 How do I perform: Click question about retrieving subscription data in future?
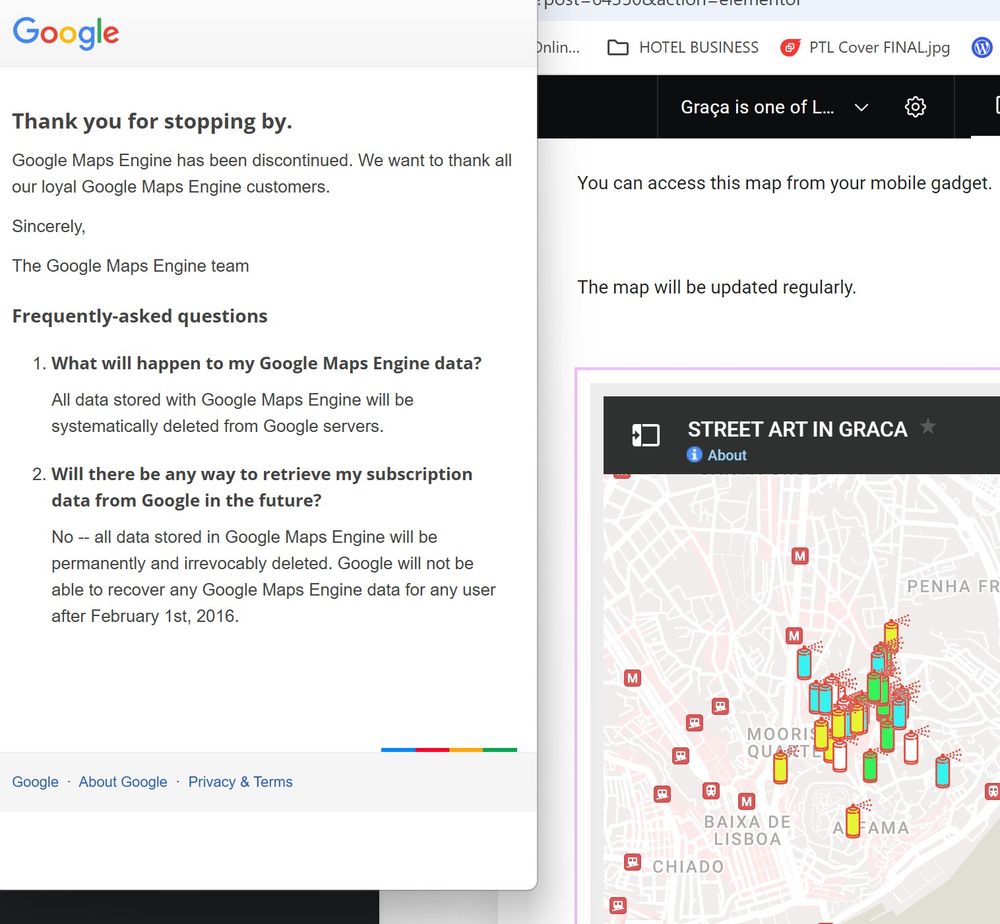click(x=262, y=487)
